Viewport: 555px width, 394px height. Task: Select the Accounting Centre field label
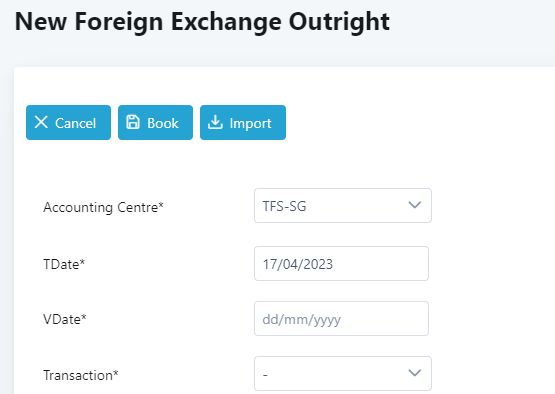tap(103, 207)
